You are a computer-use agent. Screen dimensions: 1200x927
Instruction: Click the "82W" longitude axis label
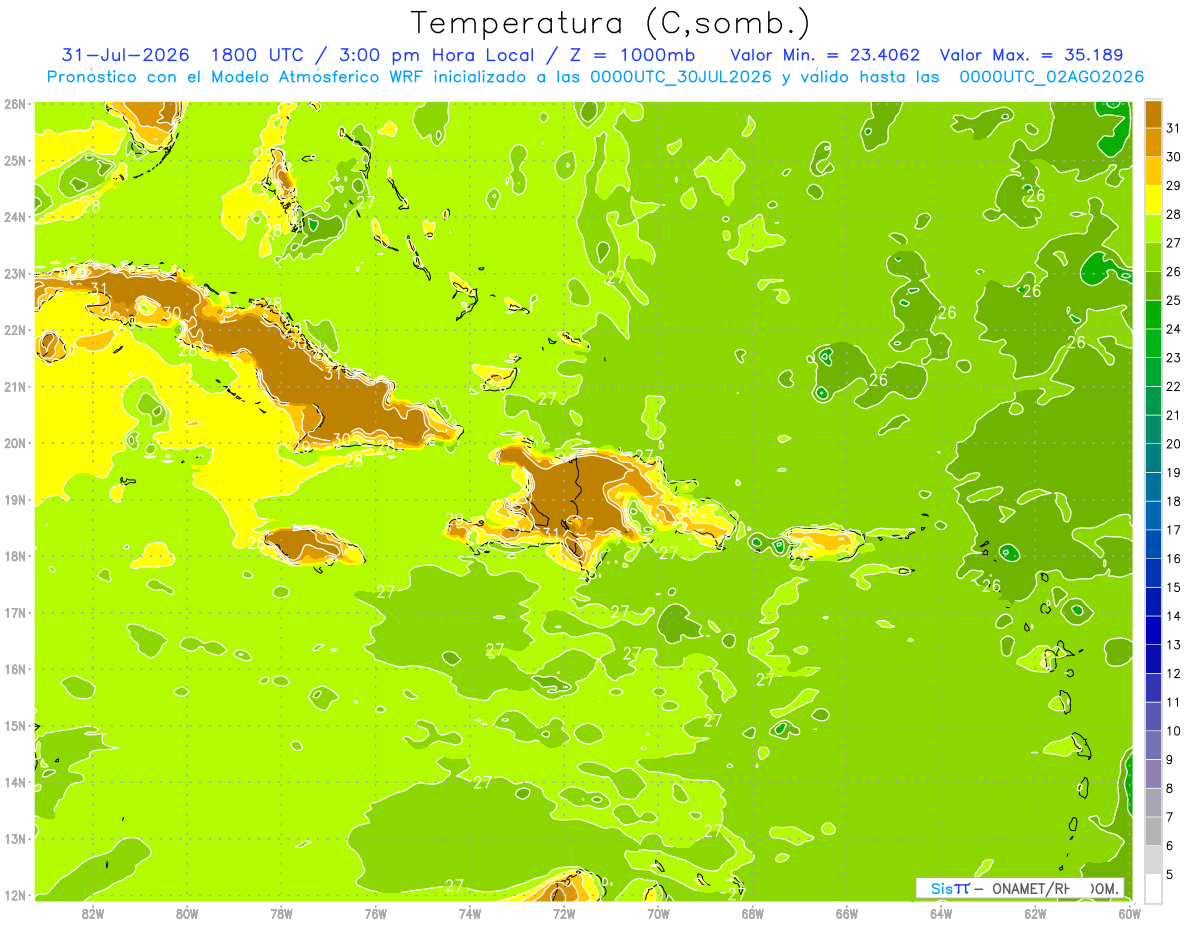pos(93,913)
